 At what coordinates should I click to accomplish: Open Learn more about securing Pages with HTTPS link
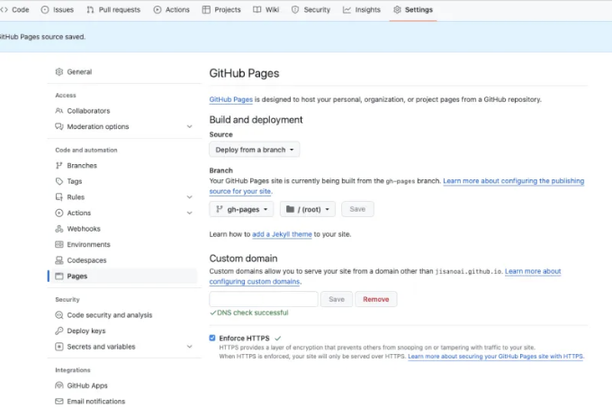(496, 357)
